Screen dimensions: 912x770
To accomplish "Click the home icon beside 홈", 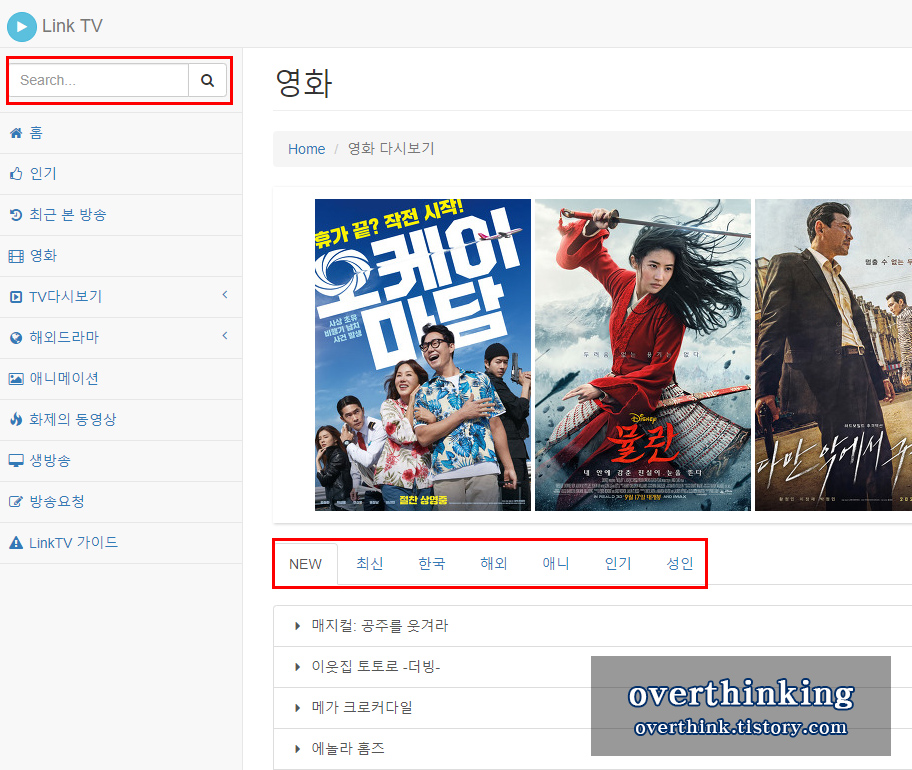I will pyautogui.click(x=16, y=133).
